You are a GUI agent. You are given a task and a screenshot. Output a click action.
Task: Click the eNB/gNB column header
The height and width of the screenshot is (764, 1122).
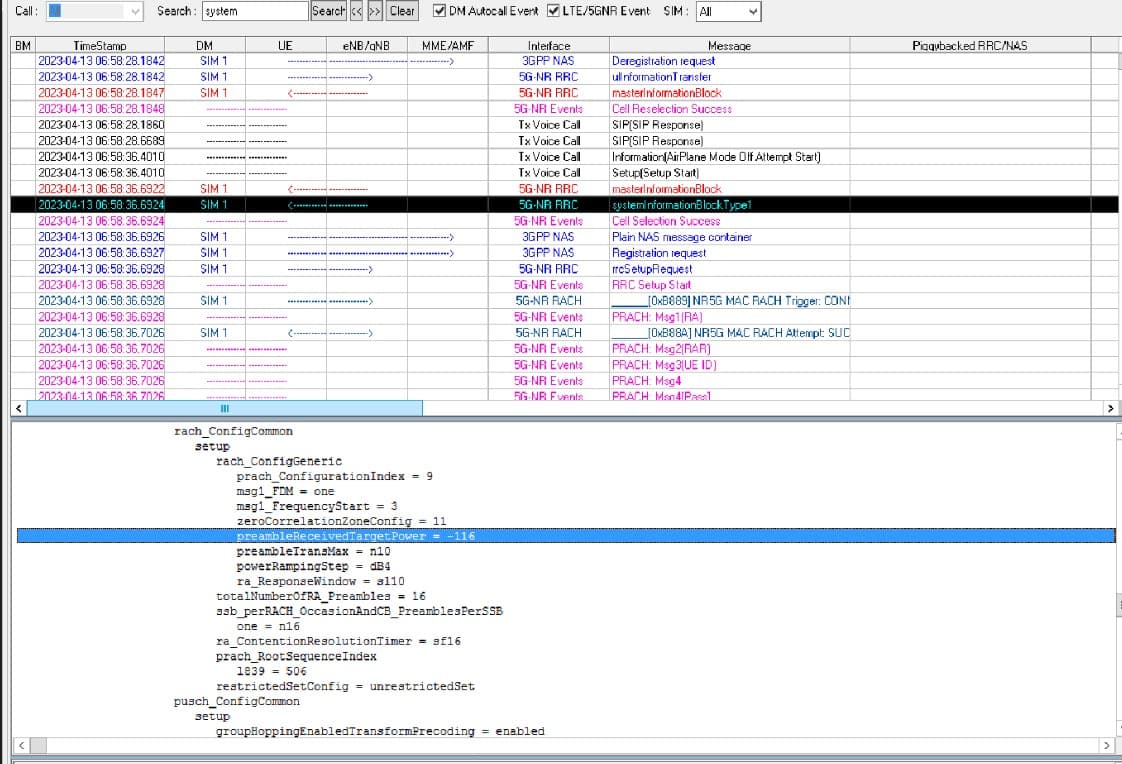[x=366, y=45]
